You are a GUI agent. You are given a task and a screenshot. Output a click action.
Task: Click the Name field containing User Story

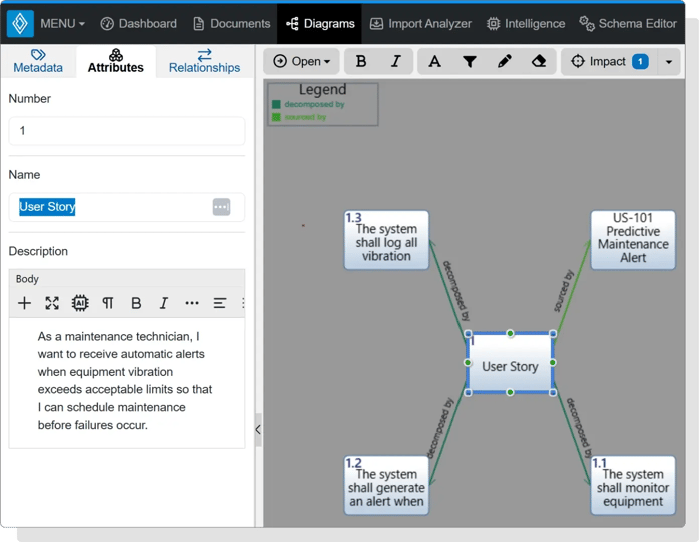point(127,207)
